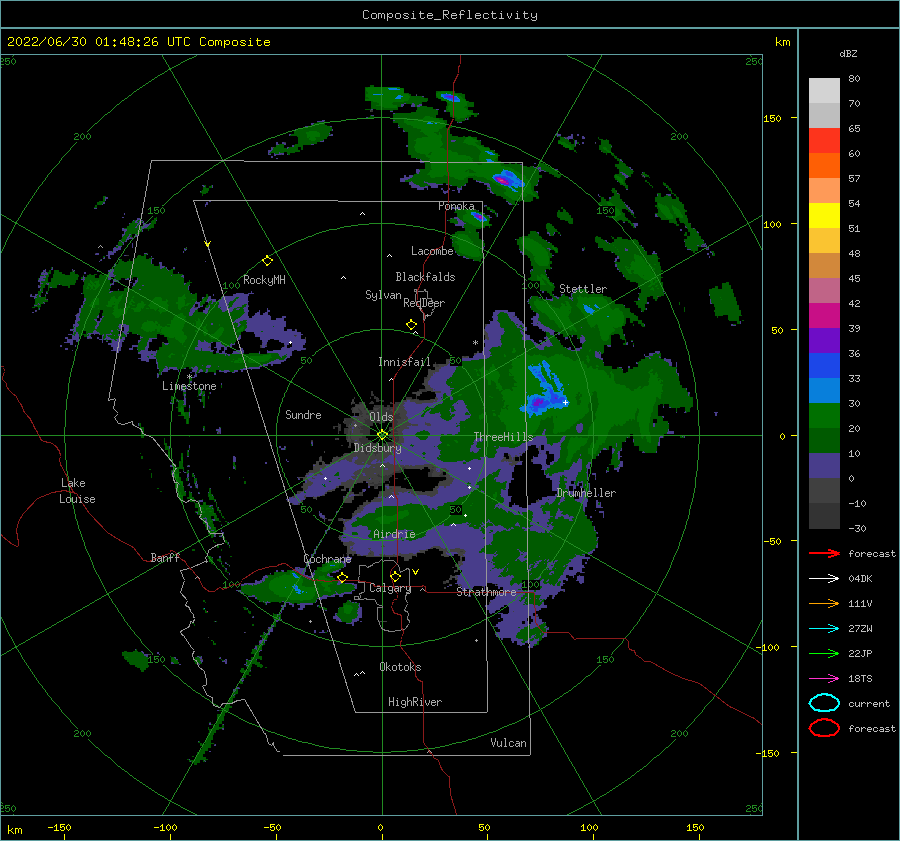Image resolution: width=900 pixels, height=841 pixels.
Task: Choose the magenta 18TS arrow legend icon
Action: click(x=824, y=679)
